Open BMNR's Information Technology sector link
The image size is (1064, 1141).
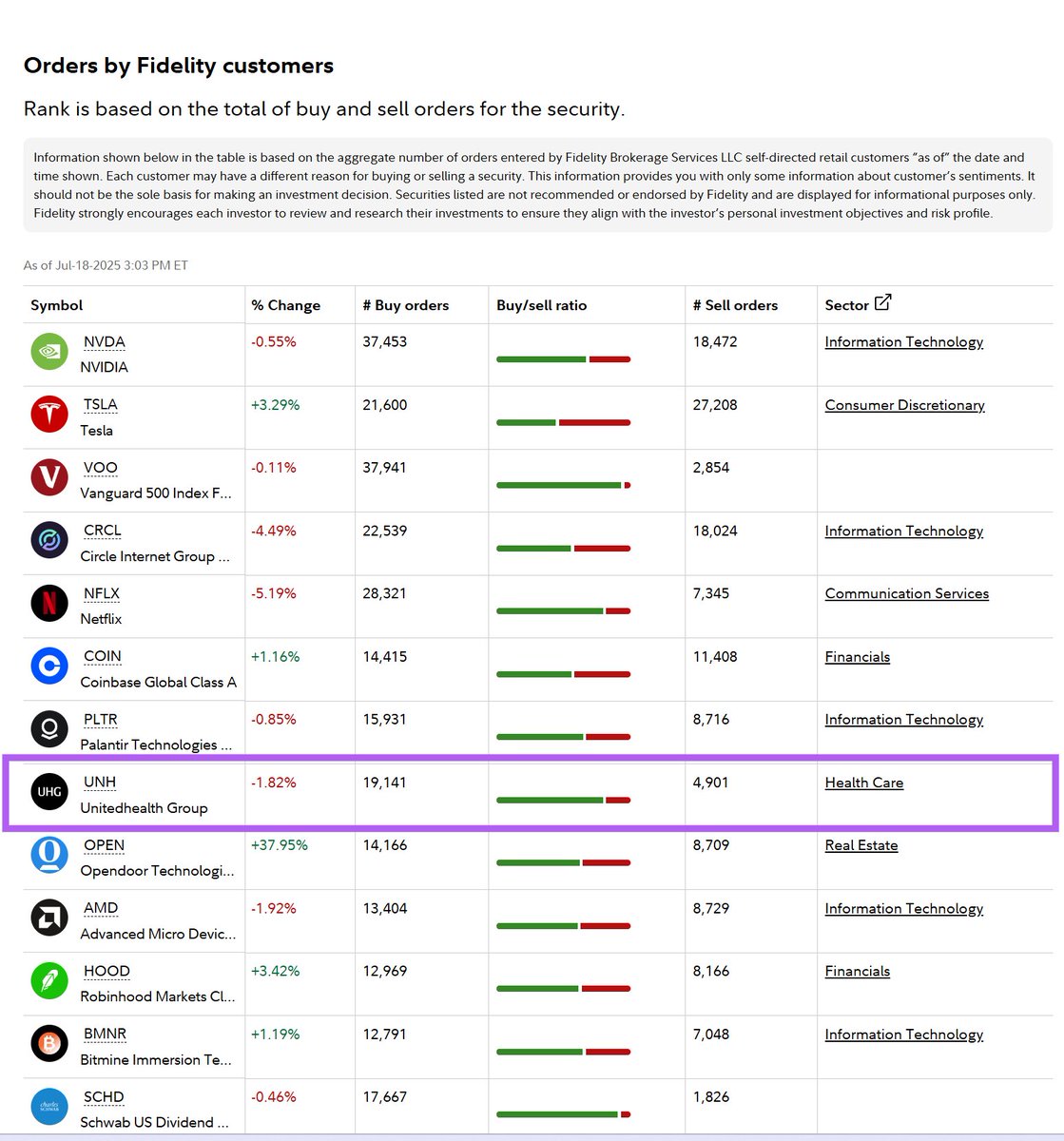[x=904, y=1035]
